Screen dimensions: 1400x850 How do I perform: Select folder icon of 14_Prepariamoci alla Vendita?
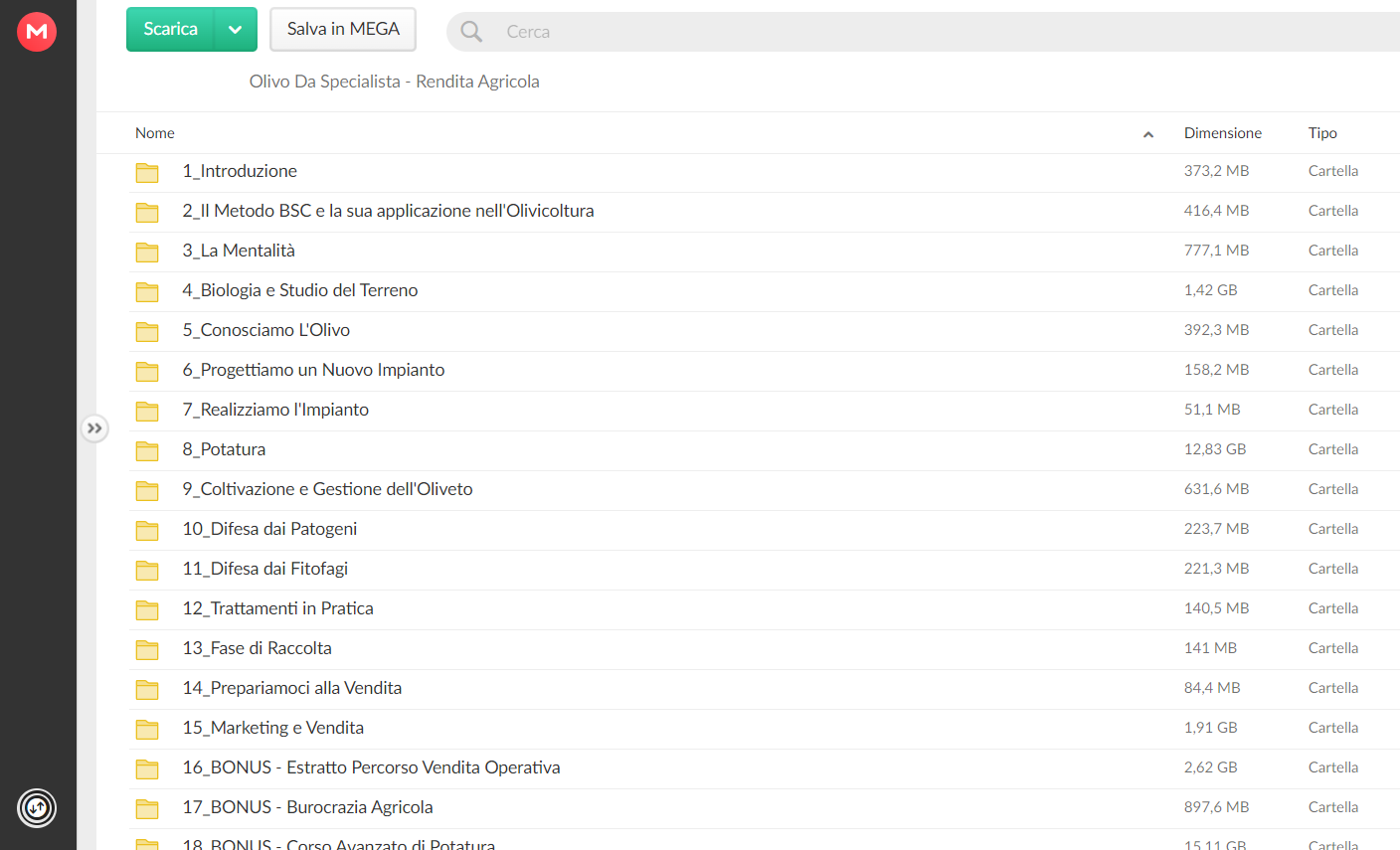pos(147,689)
